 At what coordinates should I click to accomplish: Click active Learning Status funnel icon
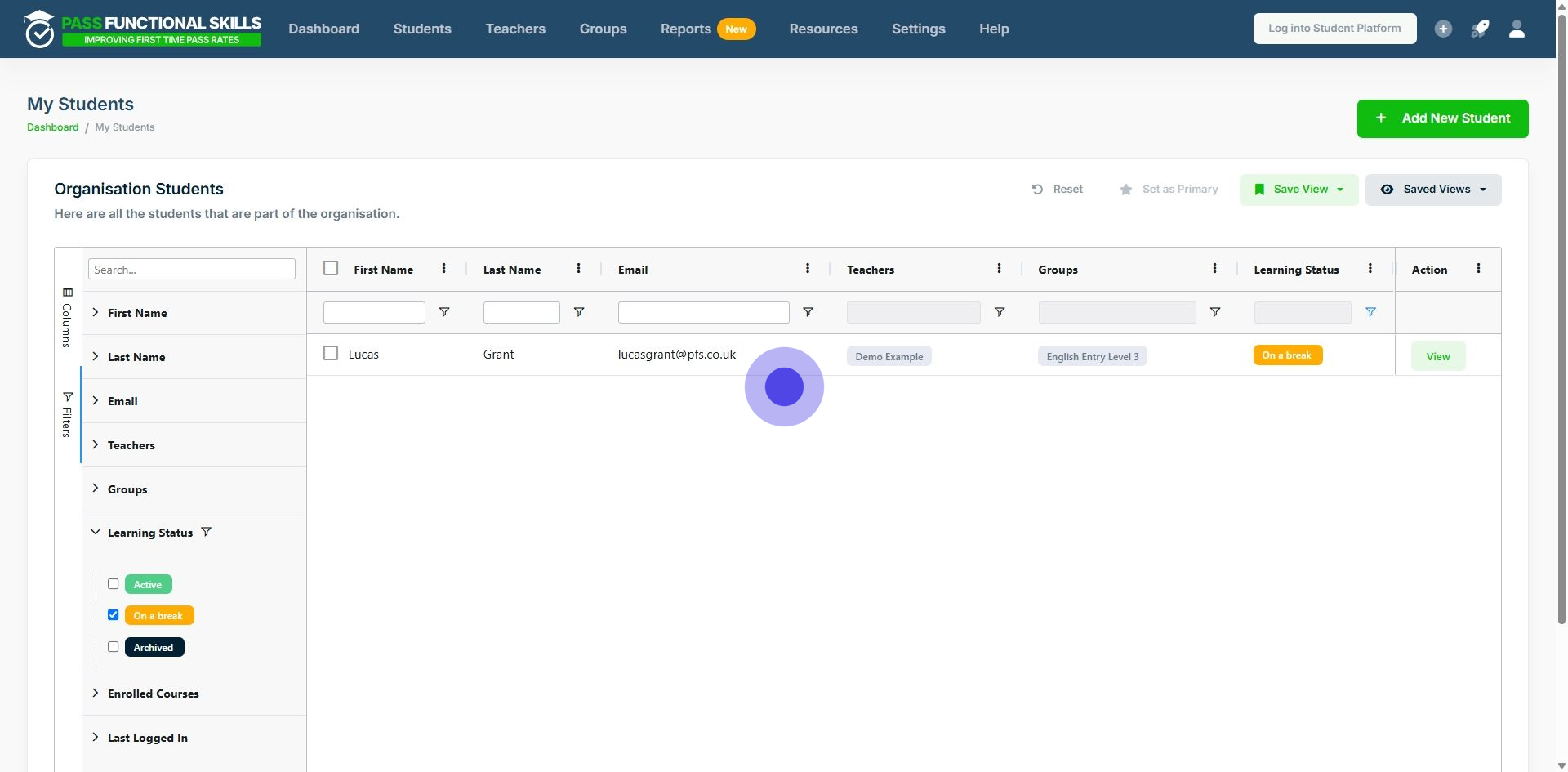1370,312
